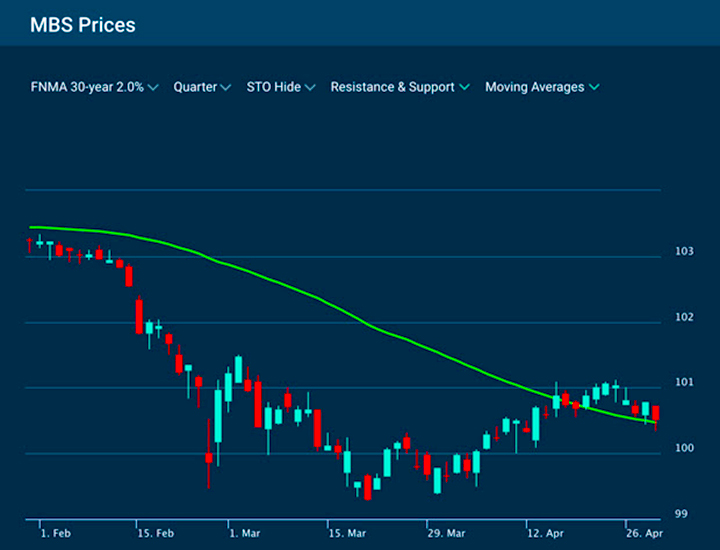Click the chevron arrow beside STO Hide
The height and width of the screenshot is (550, 720).
click(x=310, y=88)
